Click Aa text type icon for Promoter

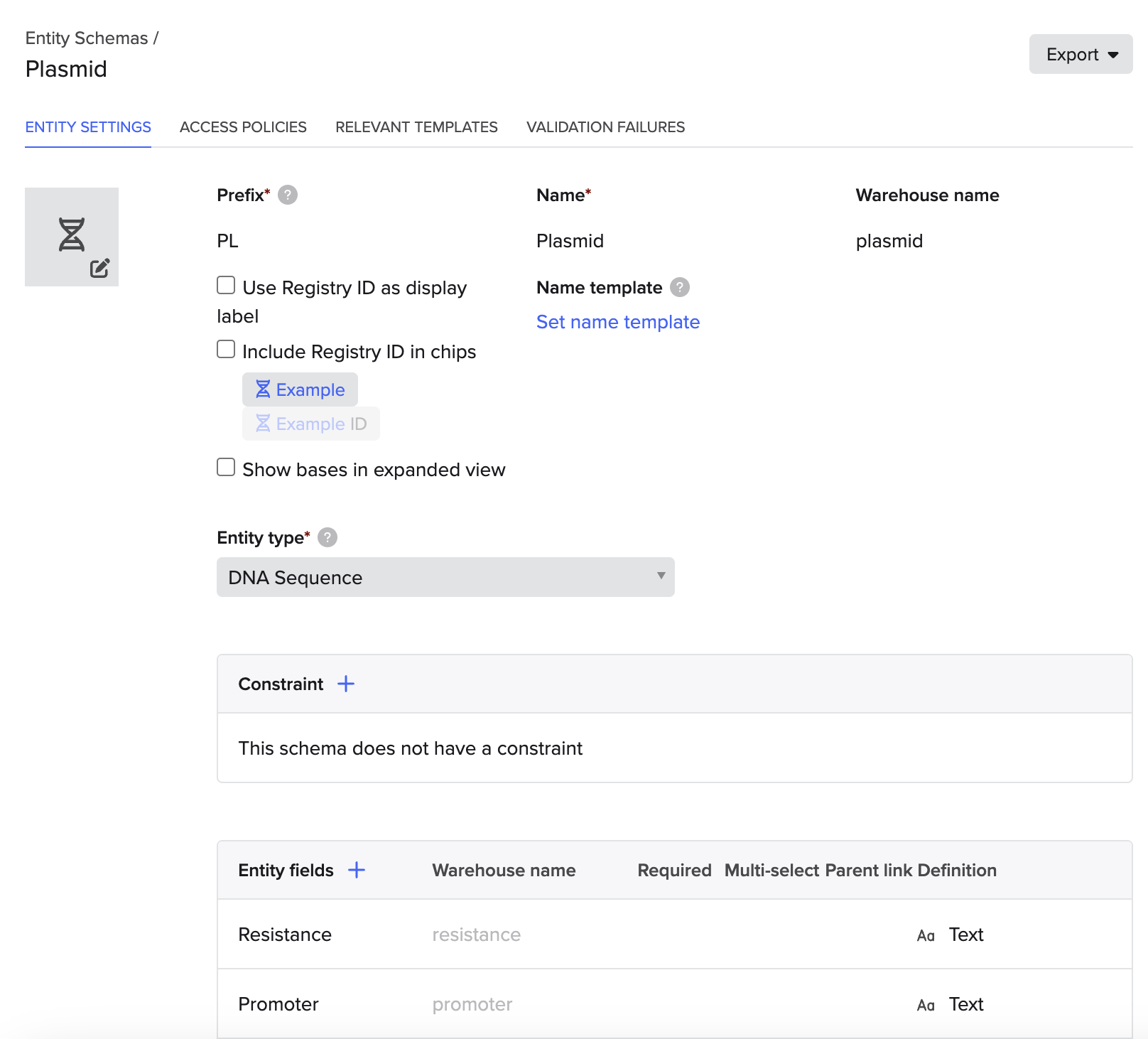pos(926,1005)
